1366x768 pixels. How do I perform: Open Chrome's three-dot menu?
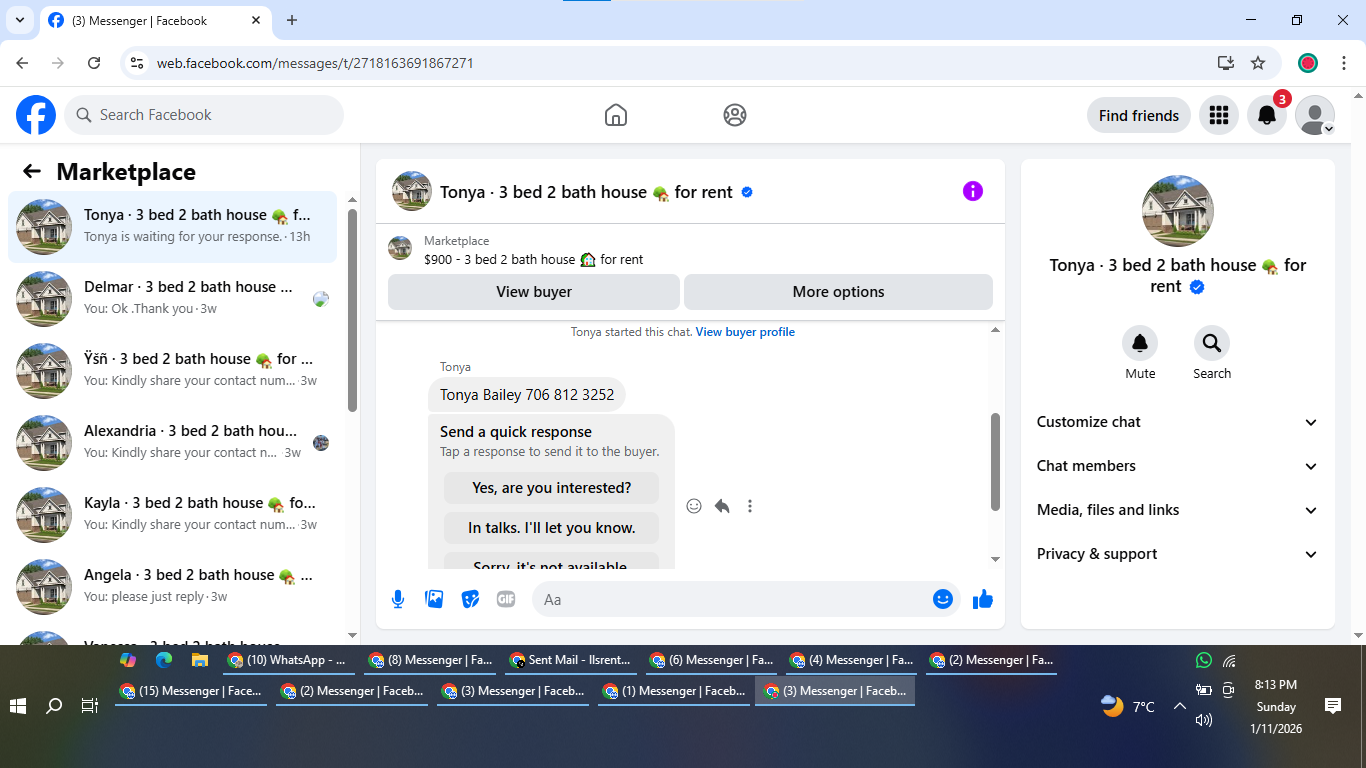[x=1345, y=63]
